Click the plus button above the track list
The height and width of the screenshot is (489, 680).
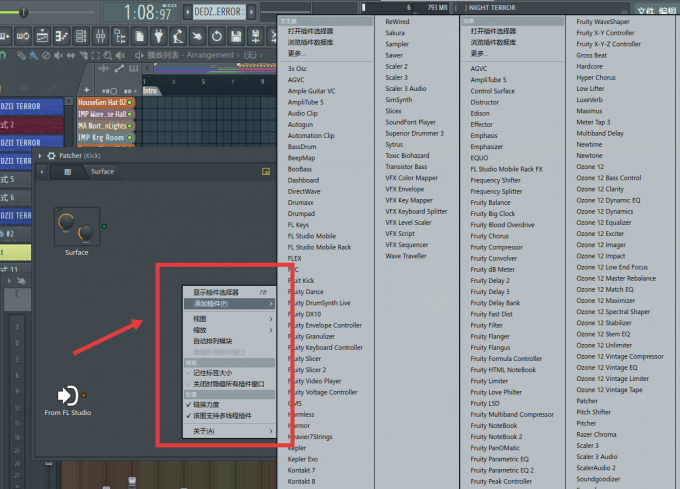86,90
